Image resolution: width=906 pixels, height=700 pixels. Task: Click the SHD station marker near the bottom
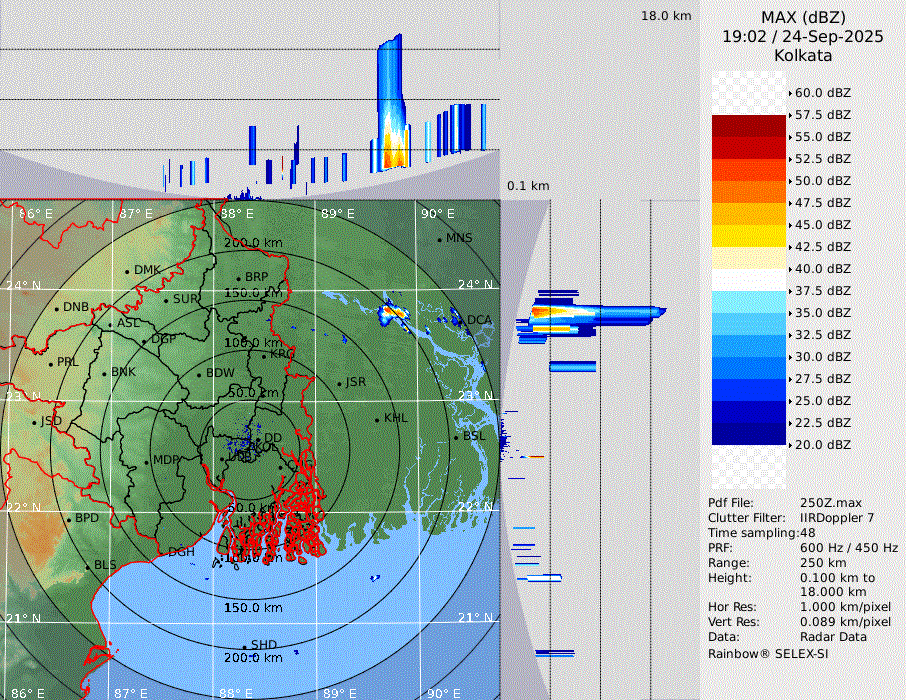pos(244,646)
